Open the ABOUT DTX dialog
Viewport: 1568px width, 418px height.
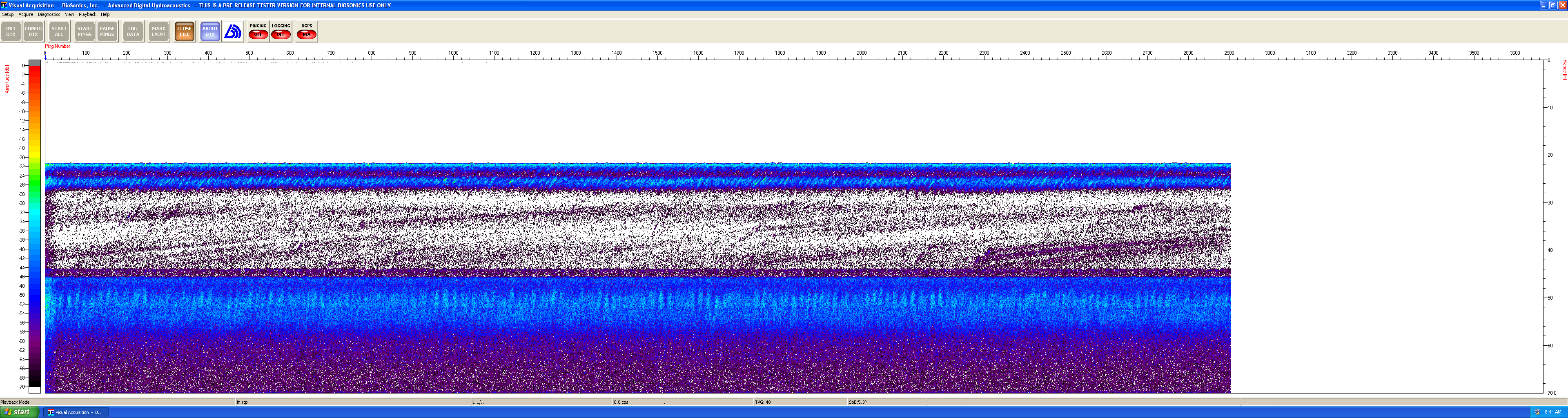click(x=210, y=32)
